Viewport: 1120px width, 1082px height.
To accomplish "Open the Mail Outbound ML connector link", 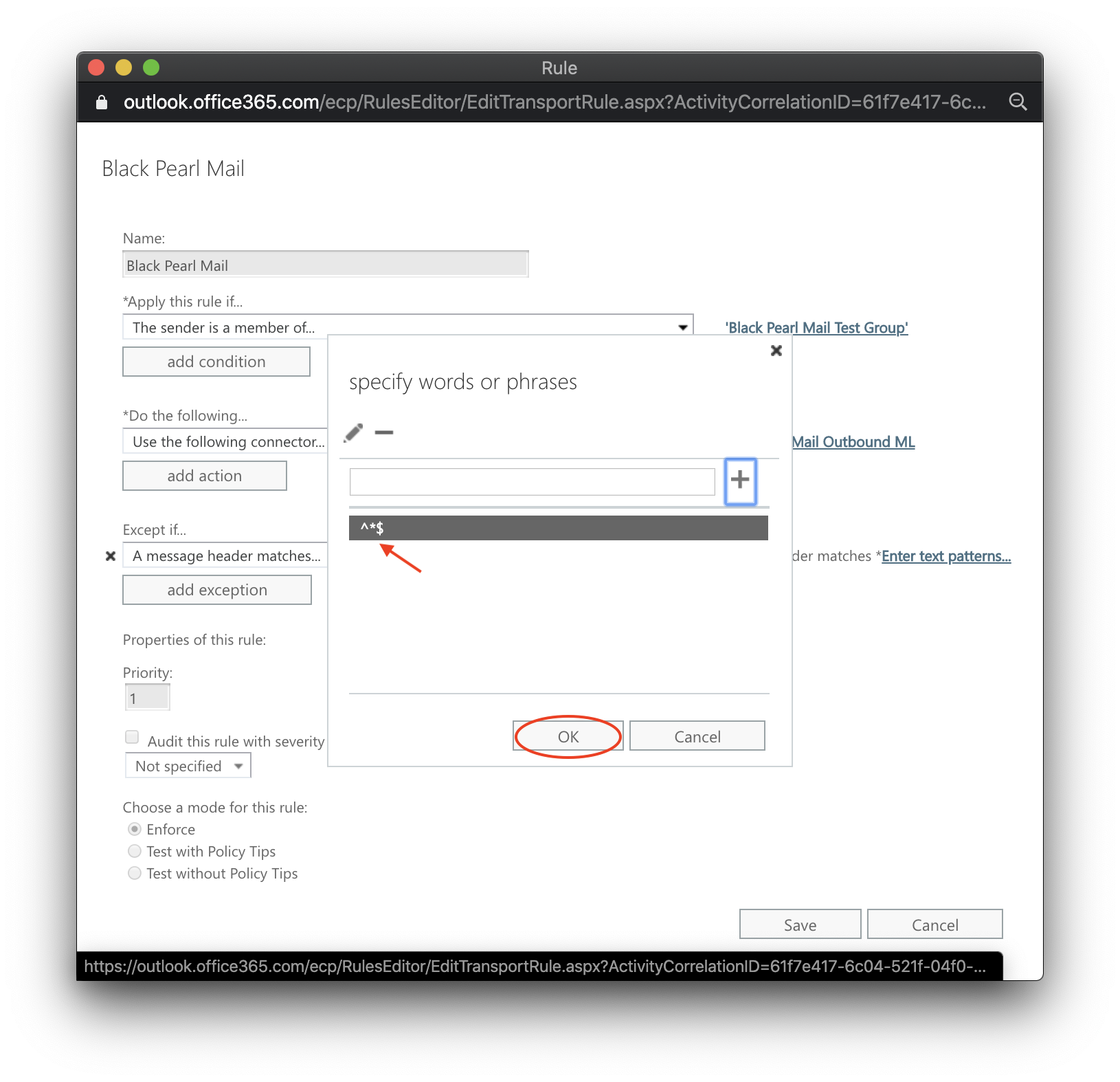I will coord(853,442).
